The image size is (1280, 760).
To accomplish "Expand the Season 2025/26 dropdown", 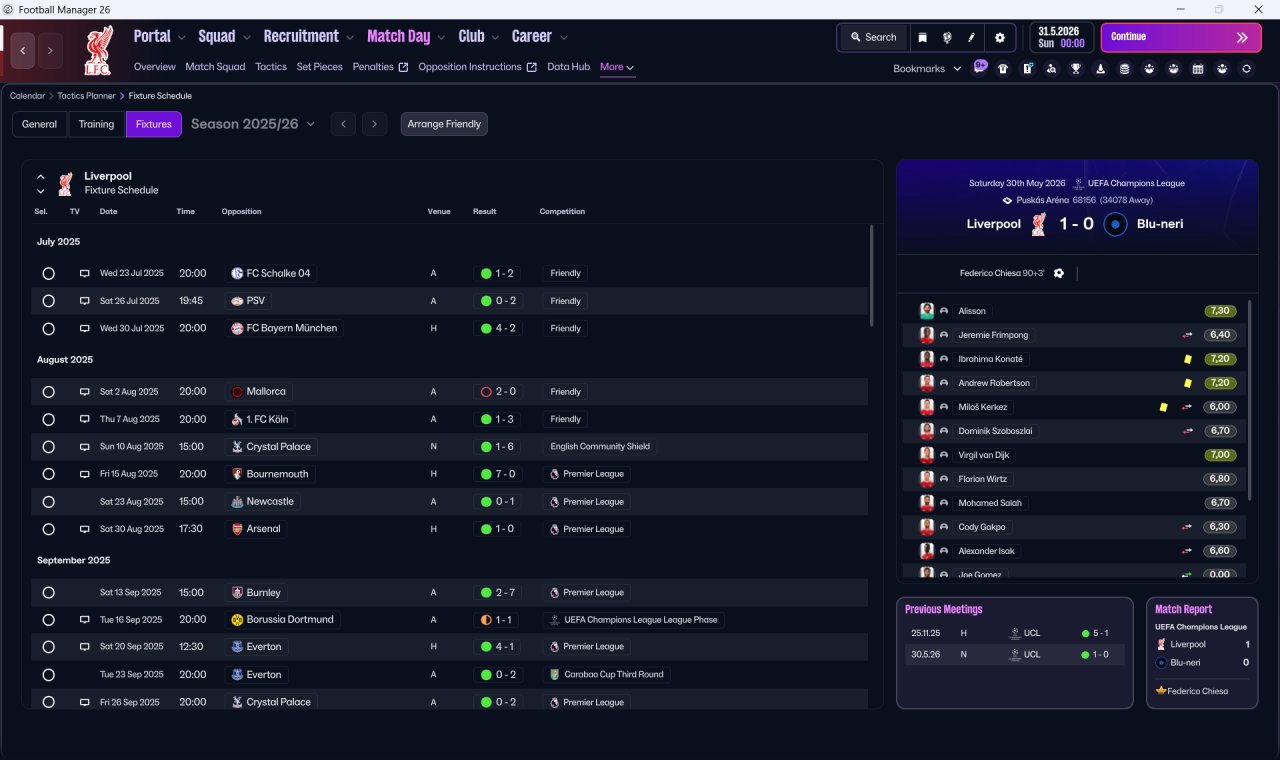I will [x=253, y=124].
